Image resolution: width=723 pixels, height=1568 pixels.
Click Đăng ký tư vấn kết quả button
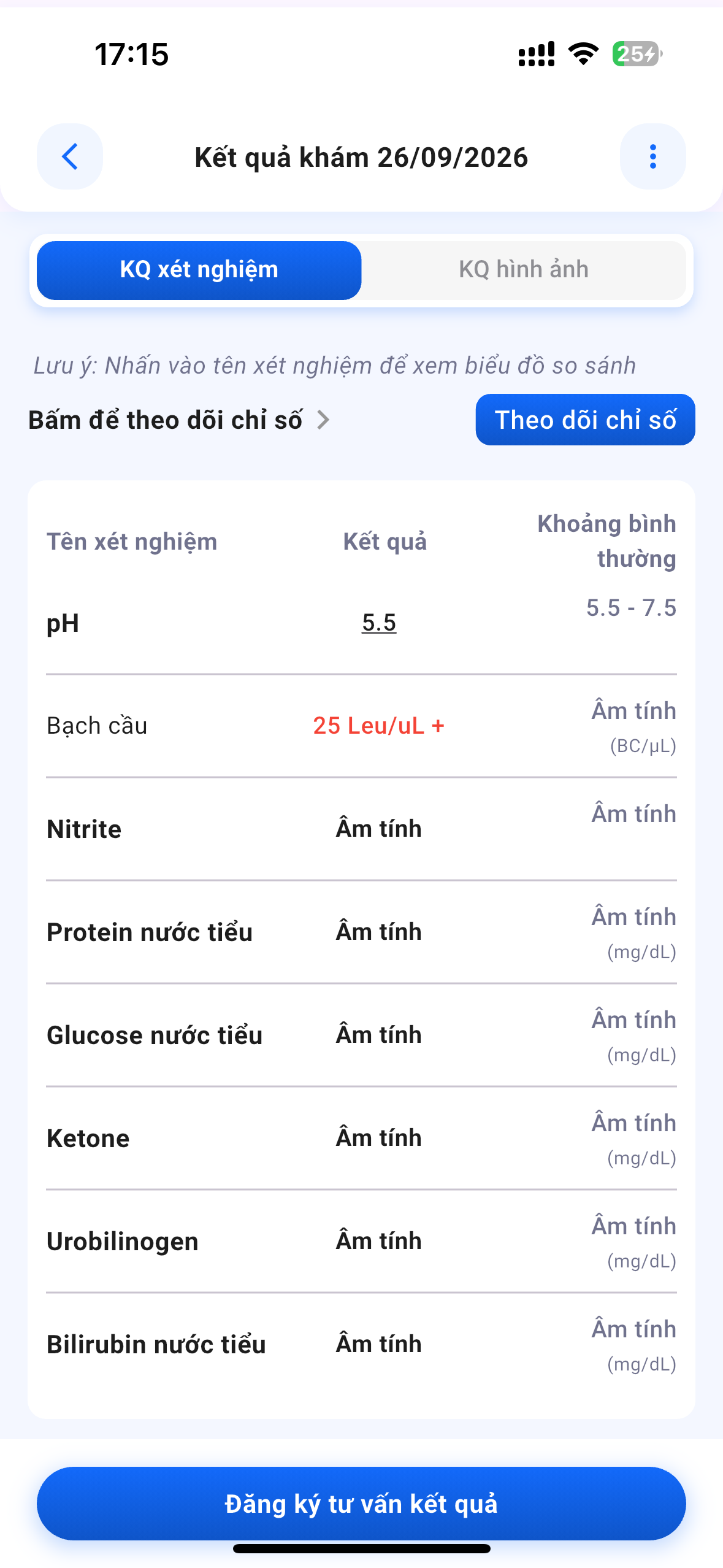(x=361, y=1504)
